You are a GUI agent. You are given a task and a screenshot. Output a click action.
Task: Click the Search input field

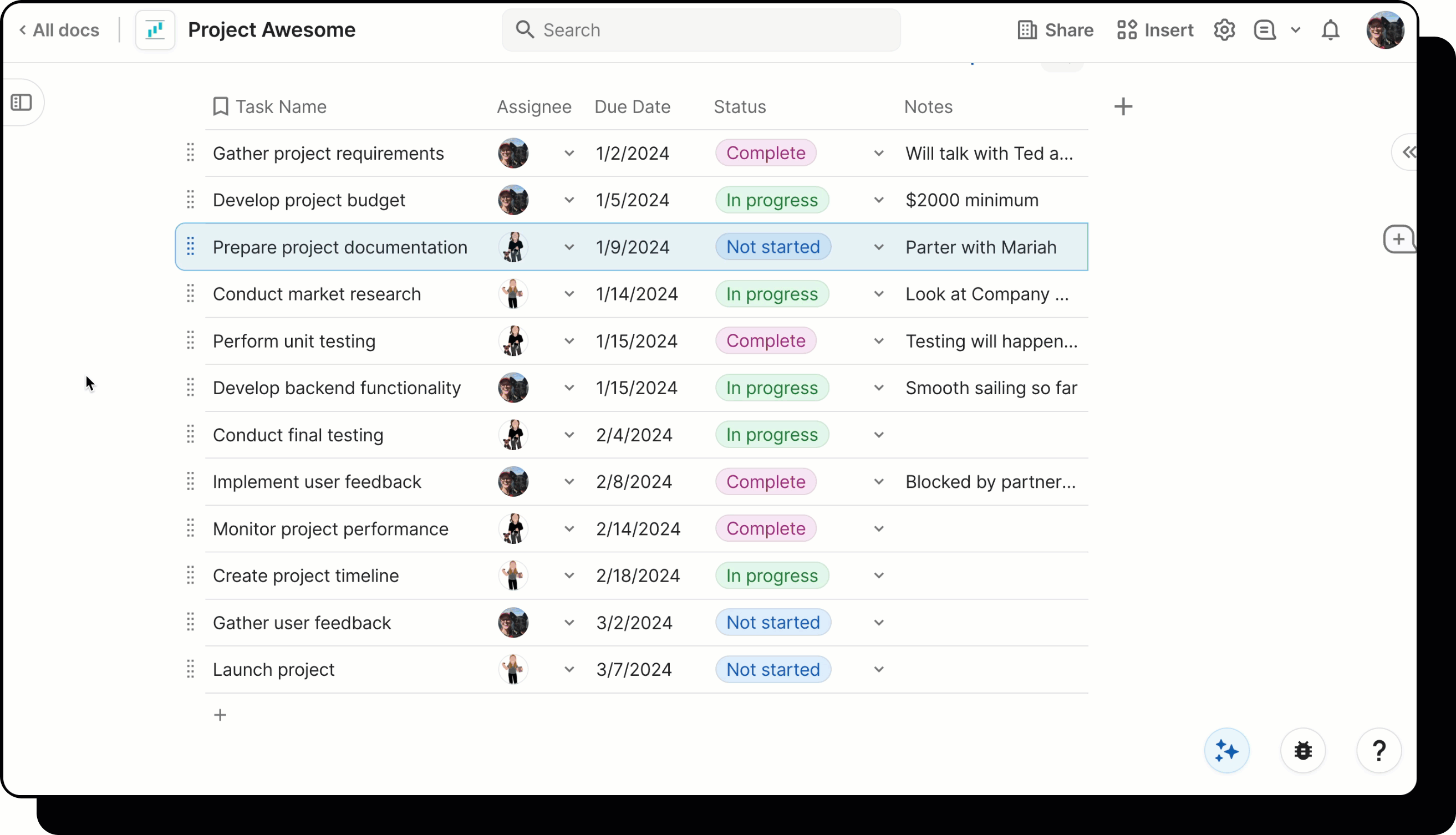701,30
